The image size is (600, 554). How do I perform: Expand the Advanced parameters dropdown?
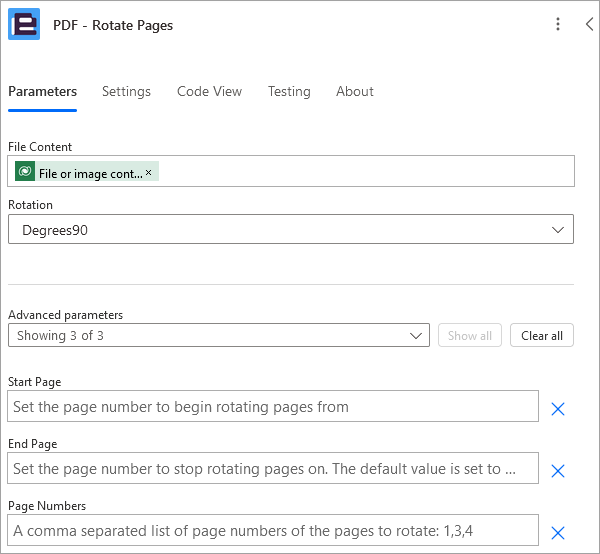[219, 335]
